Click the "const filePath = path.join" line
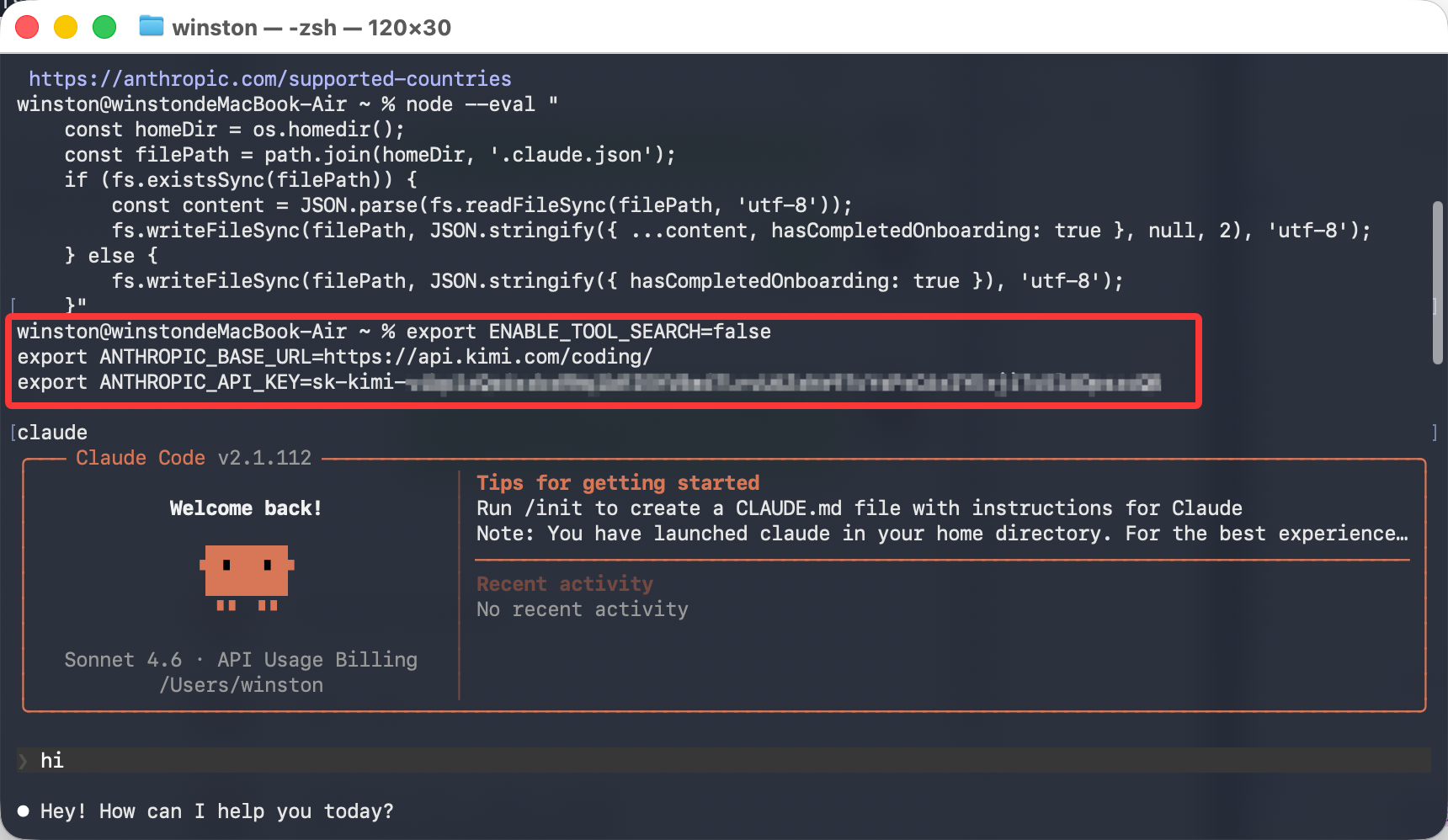1448x840 pixels. coord(370,155)
